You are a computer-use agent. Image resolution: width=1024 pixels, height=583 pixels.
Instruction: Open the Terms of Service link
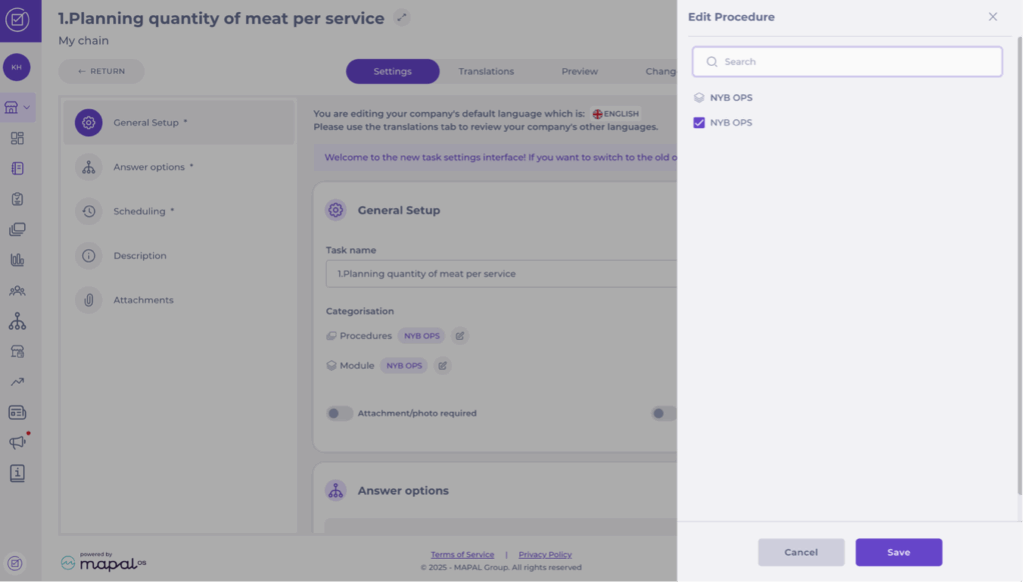[462, 555]
